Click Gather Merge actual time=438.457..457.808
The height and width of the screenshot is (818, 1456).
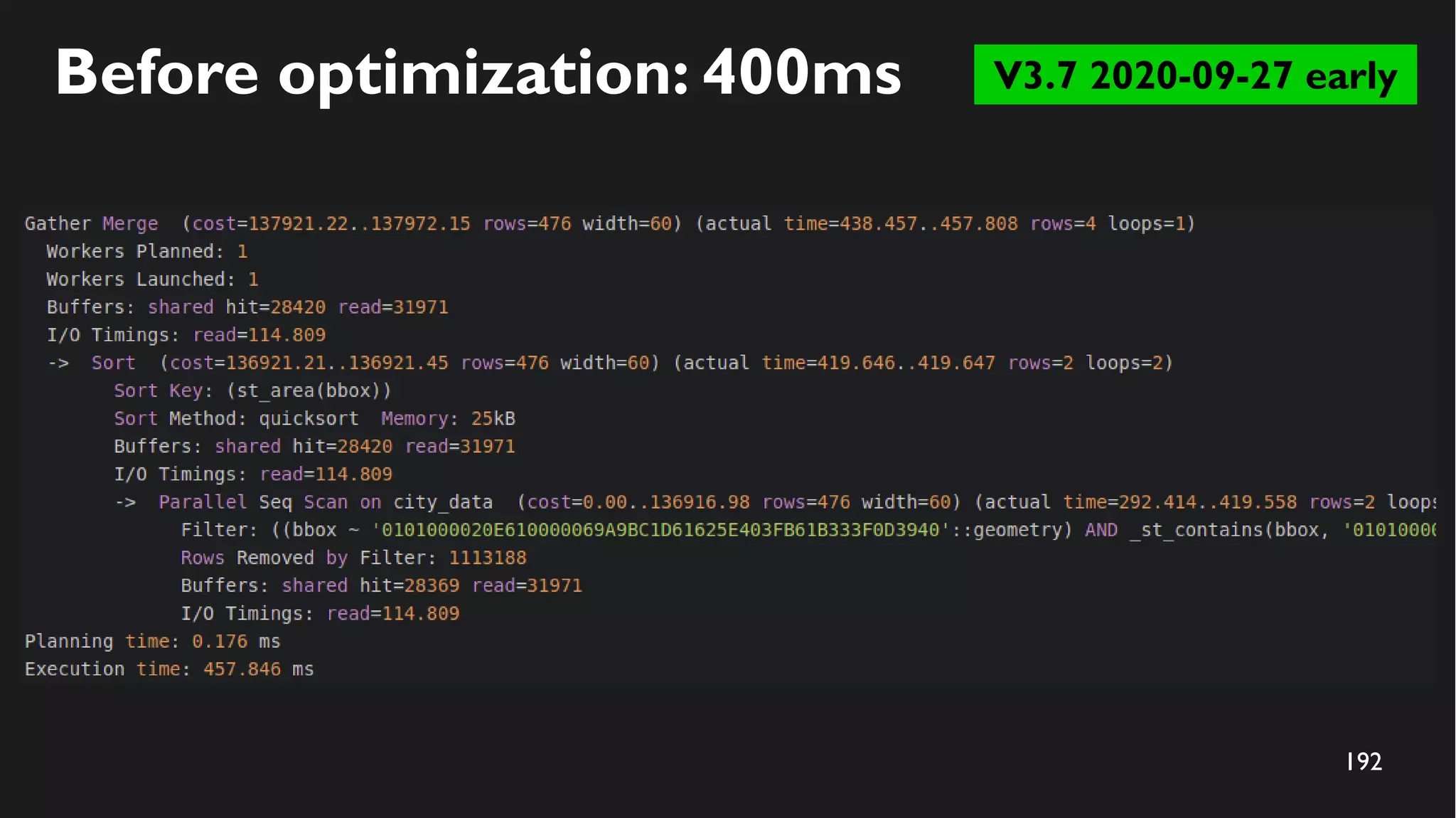coord(901,223)
